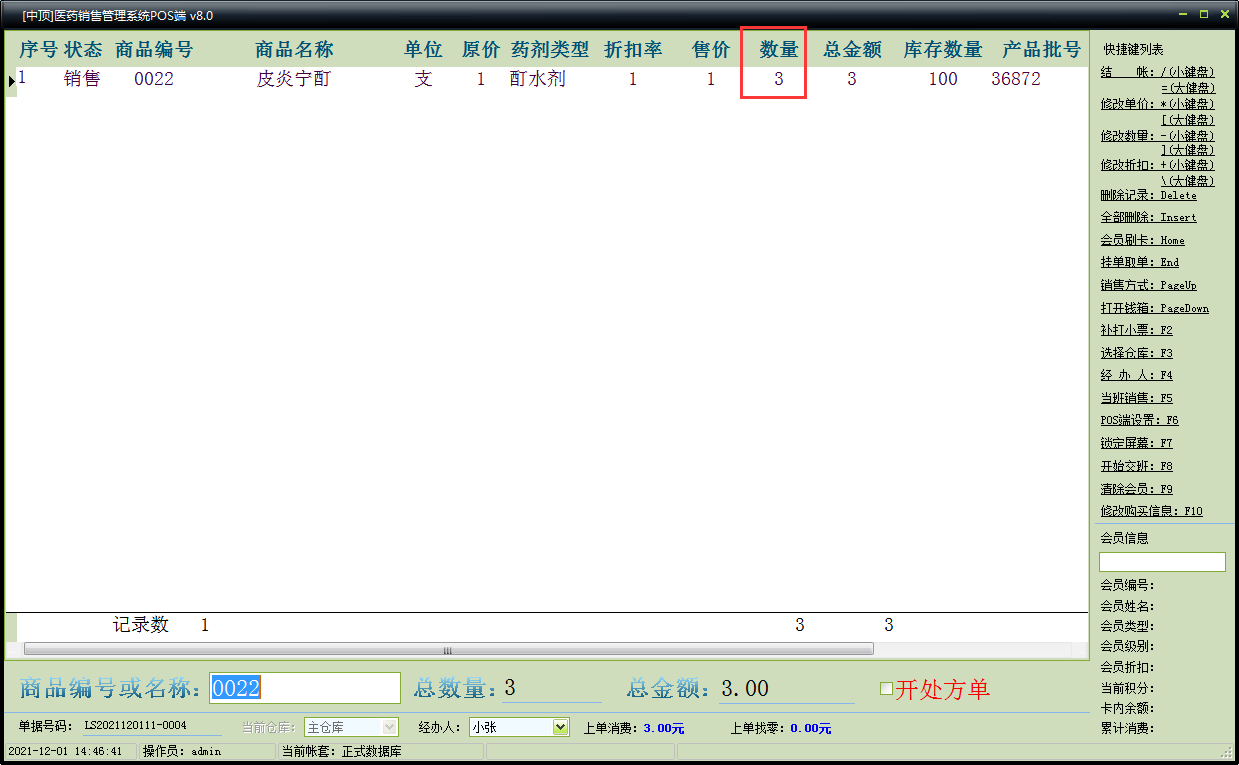Screen dimensions: 1239x765
Task: Click the 修改购买信息: F10 link
Action: (x=1151, y=511)
